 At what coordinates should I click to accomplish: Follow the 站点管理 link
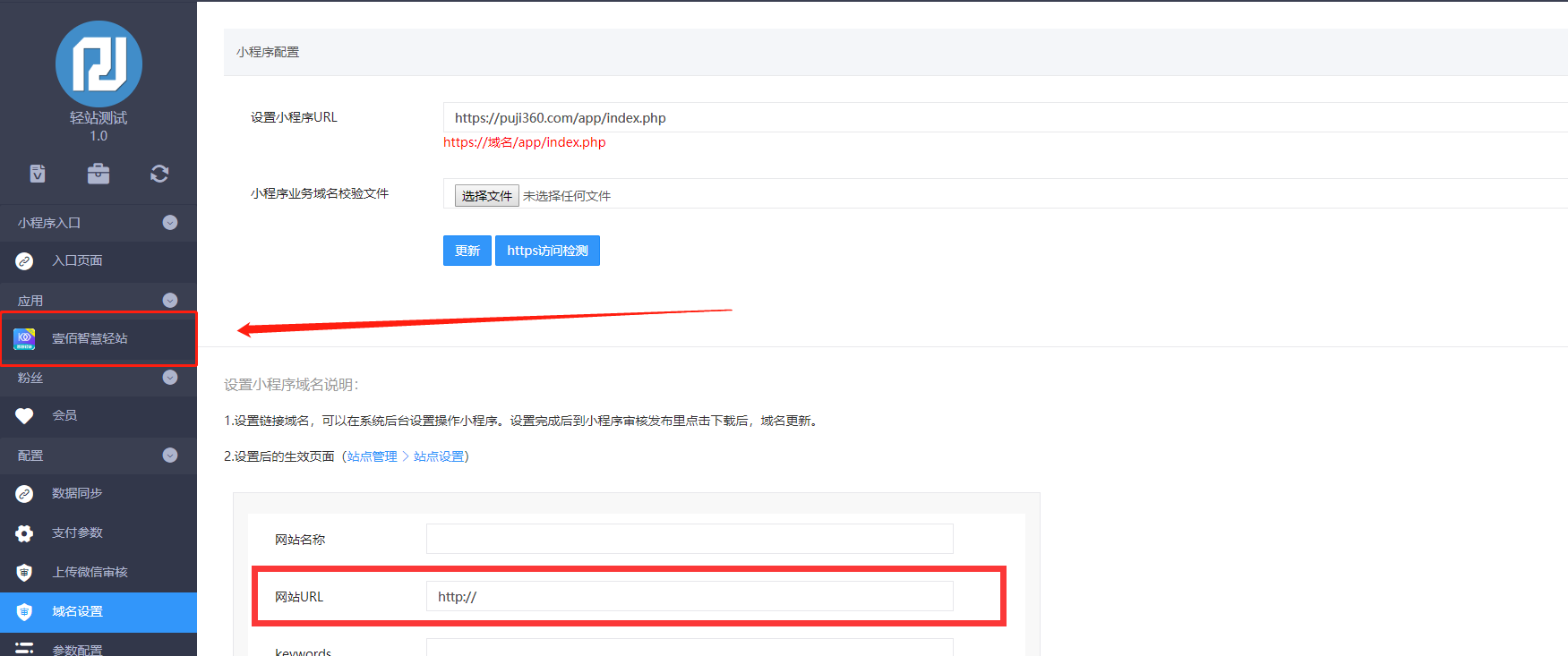pyautogui.click(x=373, y=456)
